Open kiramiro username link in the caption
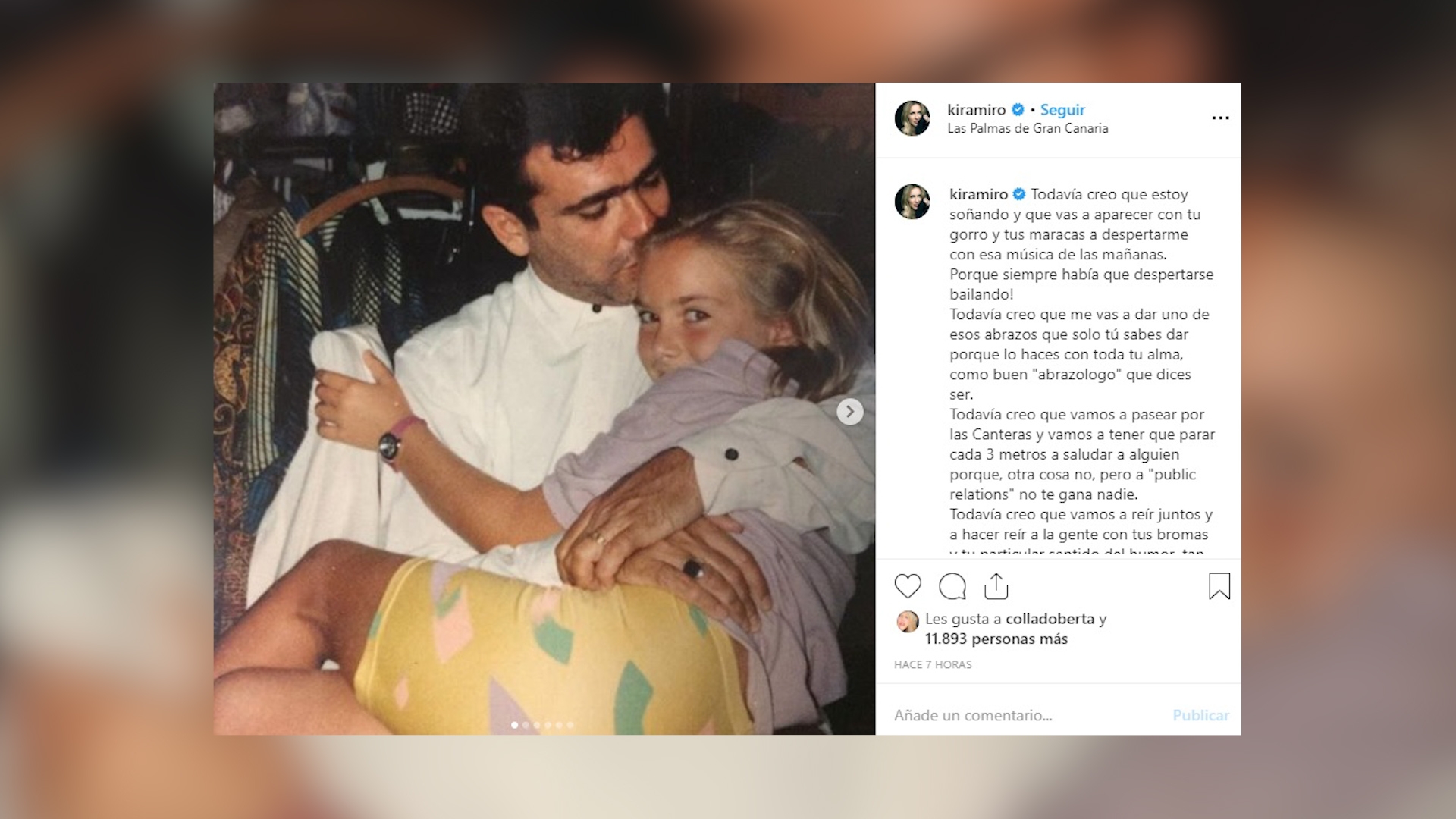This screenshot has width=1456, height=819. pyautogui.click(x=979, y=194)
